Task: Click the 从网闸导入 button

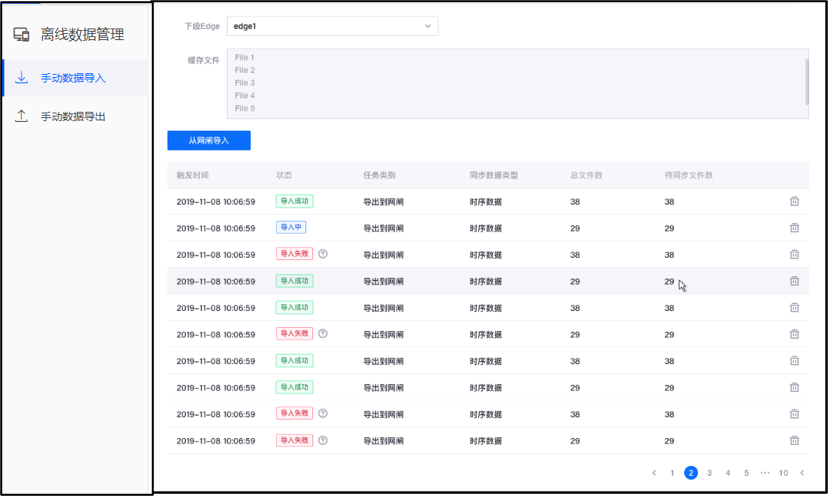Action: pyautogui.click(x=209, y=141)
